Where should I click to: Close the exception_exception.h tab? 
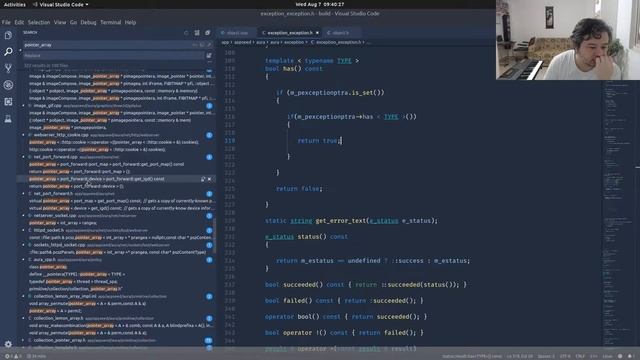(317, 33)
